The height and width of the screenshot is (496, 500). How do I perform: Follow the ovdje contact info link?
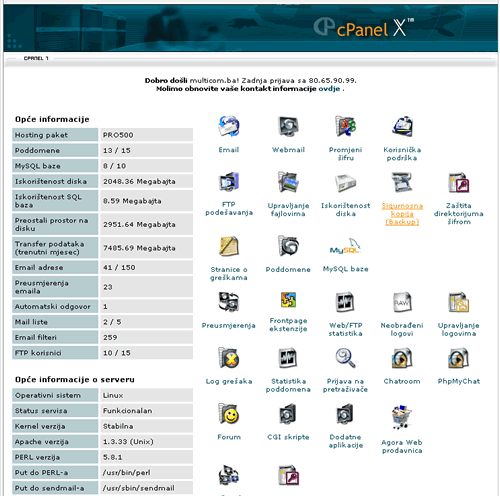(329, 89)
